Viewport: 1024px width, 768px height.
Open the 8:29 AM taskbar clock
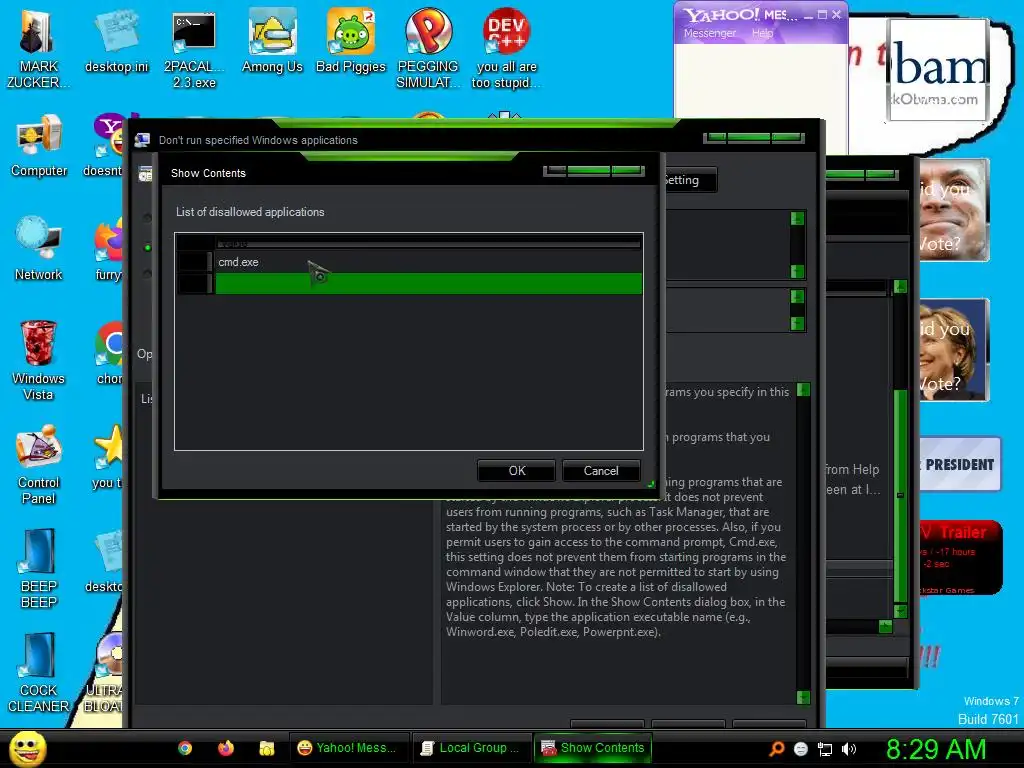[935, 749]
